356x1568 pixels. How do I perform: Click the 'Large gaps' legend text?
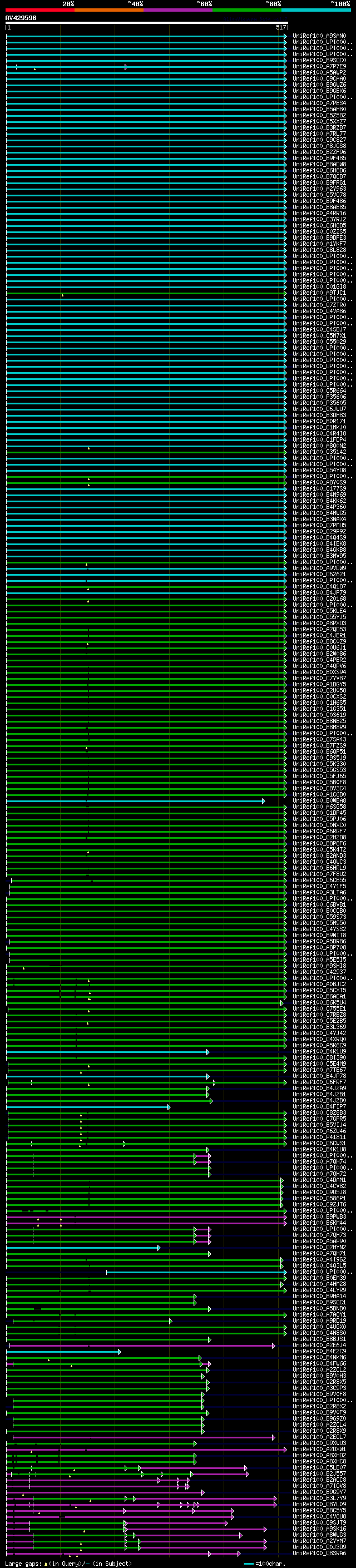pos(23,1563)
